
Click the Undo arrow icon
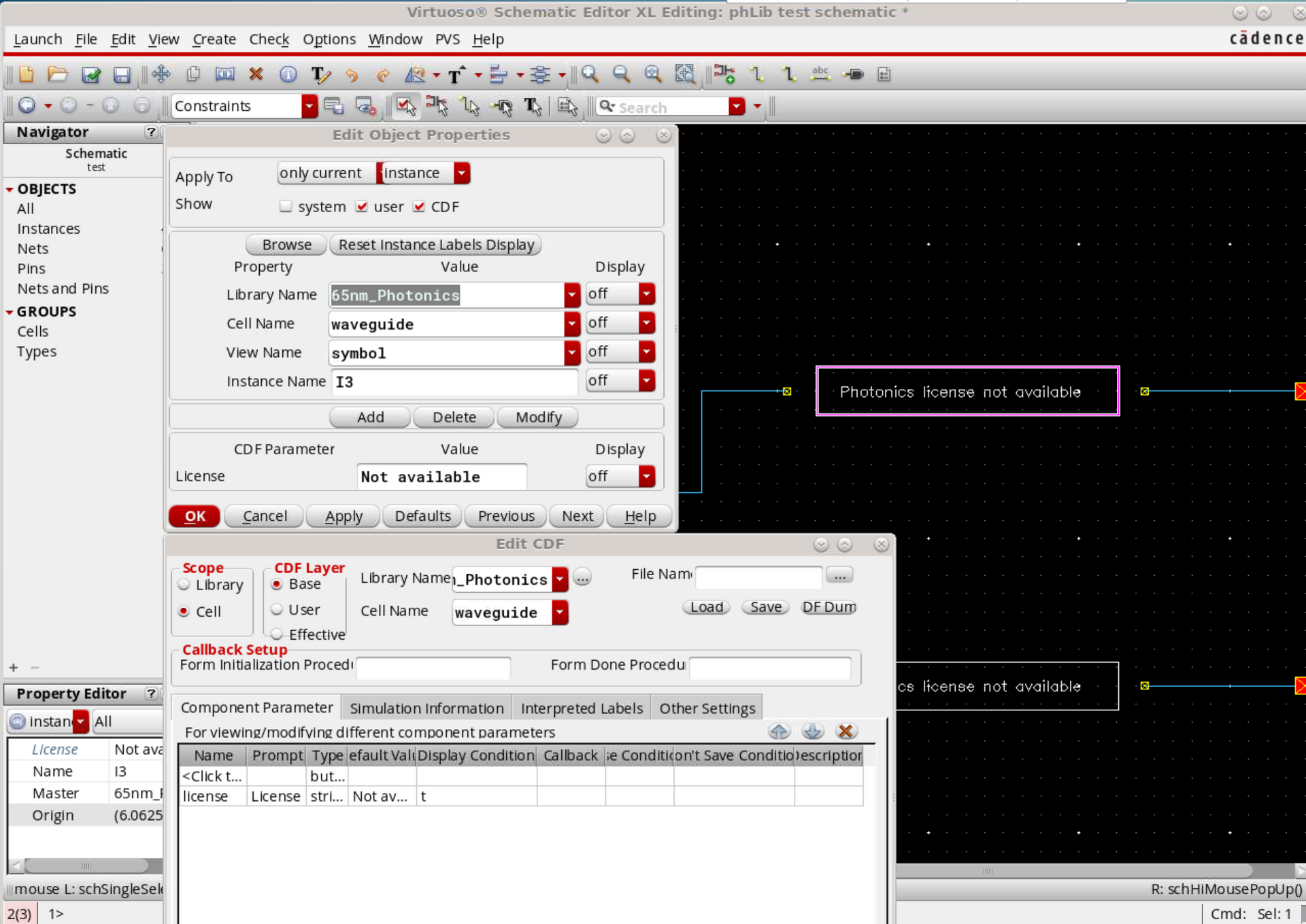click(352, 74)
